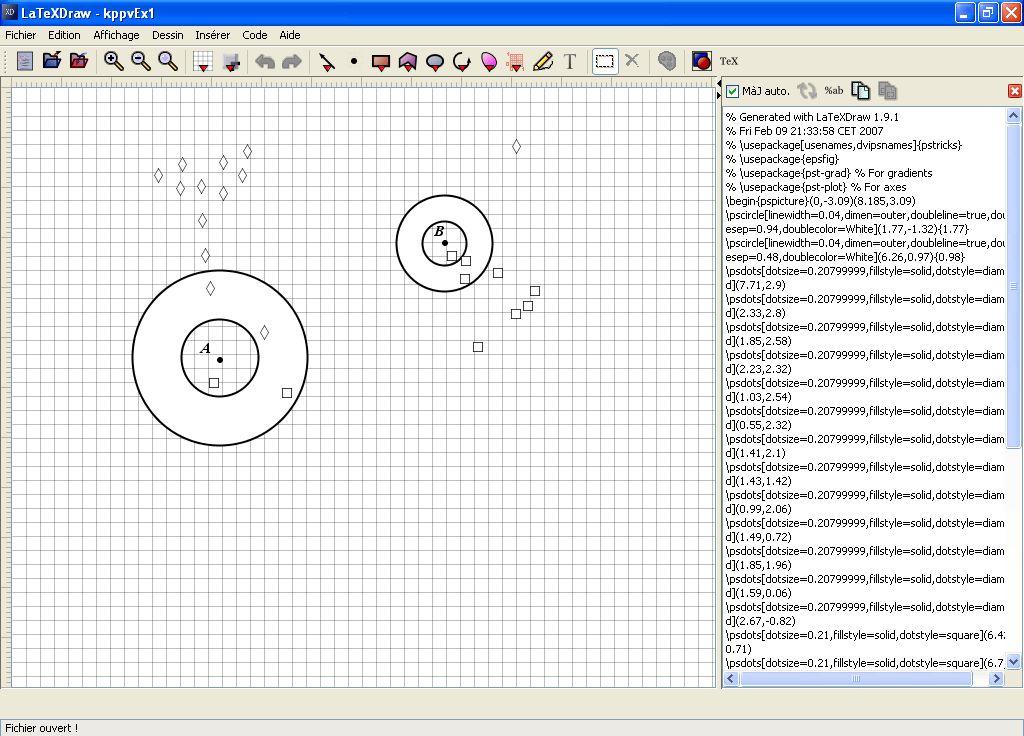Click the label B in the small circle
Image resolution: width=1024 pixels, height=736 pixels.
coord(439,231)
